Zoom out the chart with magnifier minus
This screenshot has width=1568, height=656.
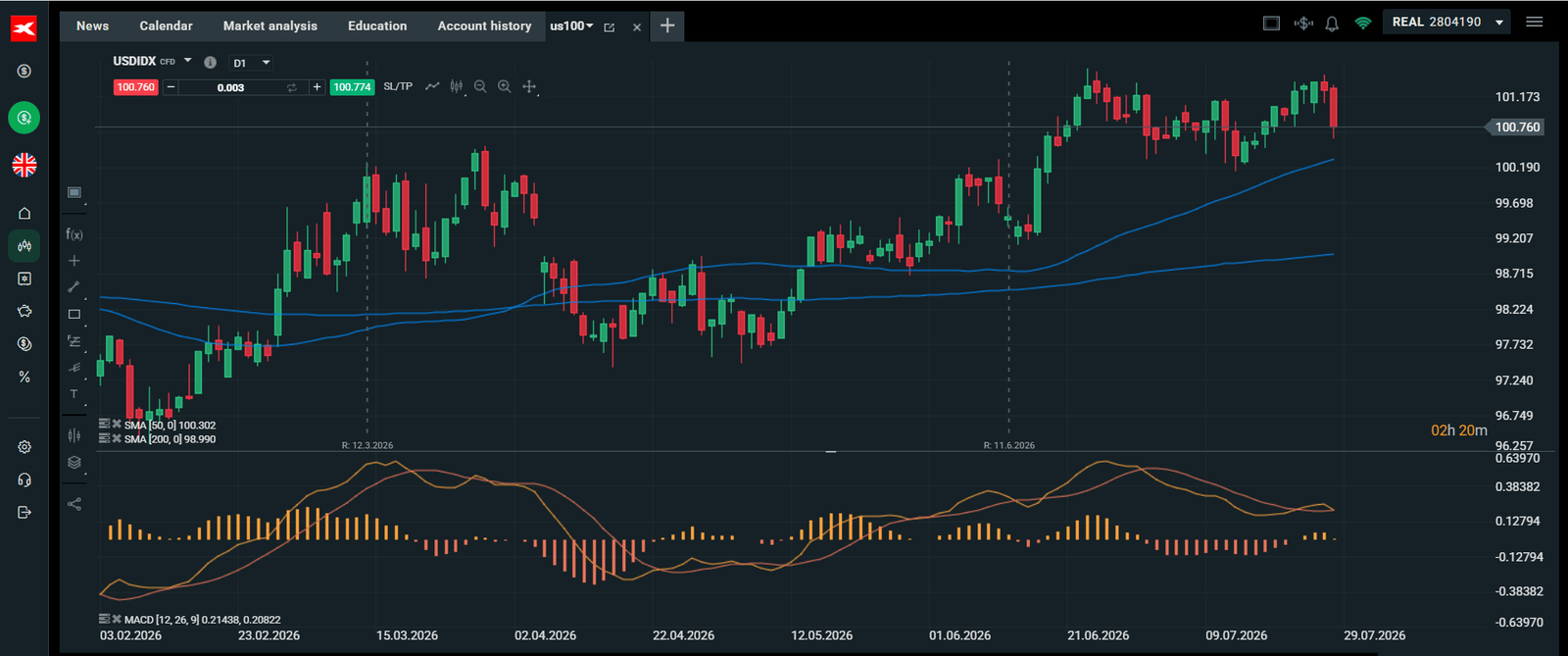[x=480, y=87]
